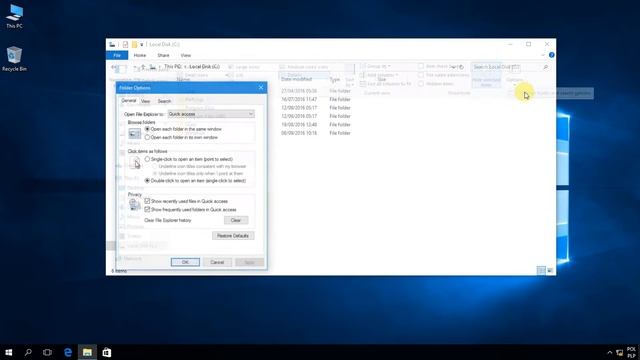The width and height of the screenshot is (640, 360).
Task: Click the Clear history button
Action: pyautogui.click(x=236, y=220)
